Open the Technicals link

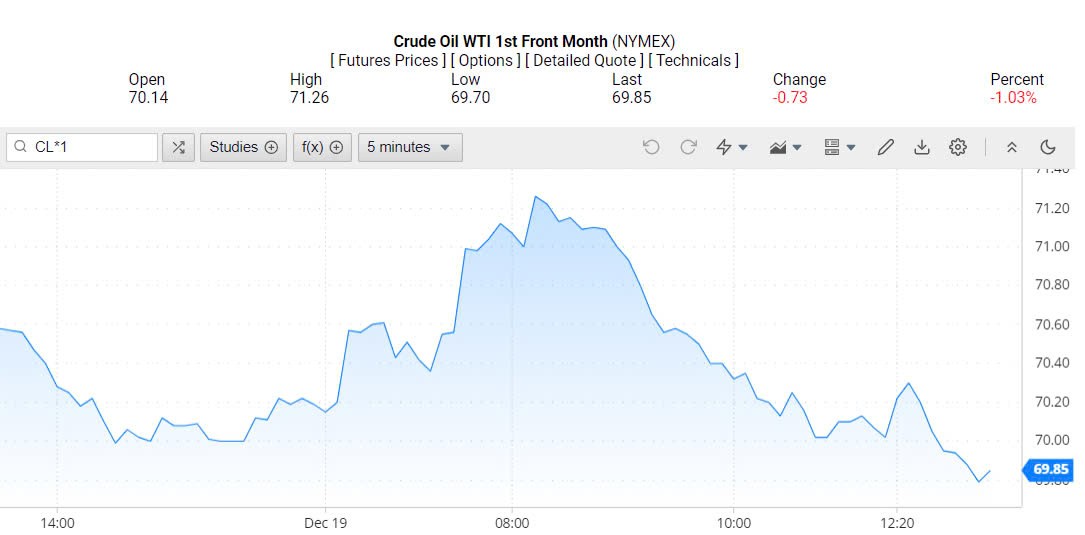tap(694, 61)
